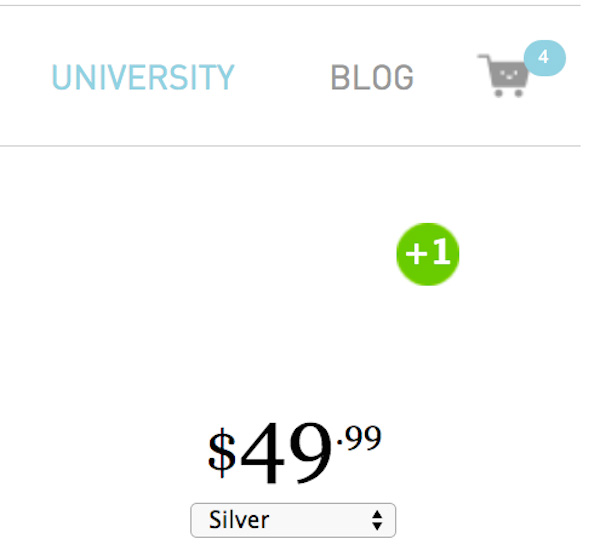Click the digit 4 in cart badge
The image size is (600, 547).
543,57
